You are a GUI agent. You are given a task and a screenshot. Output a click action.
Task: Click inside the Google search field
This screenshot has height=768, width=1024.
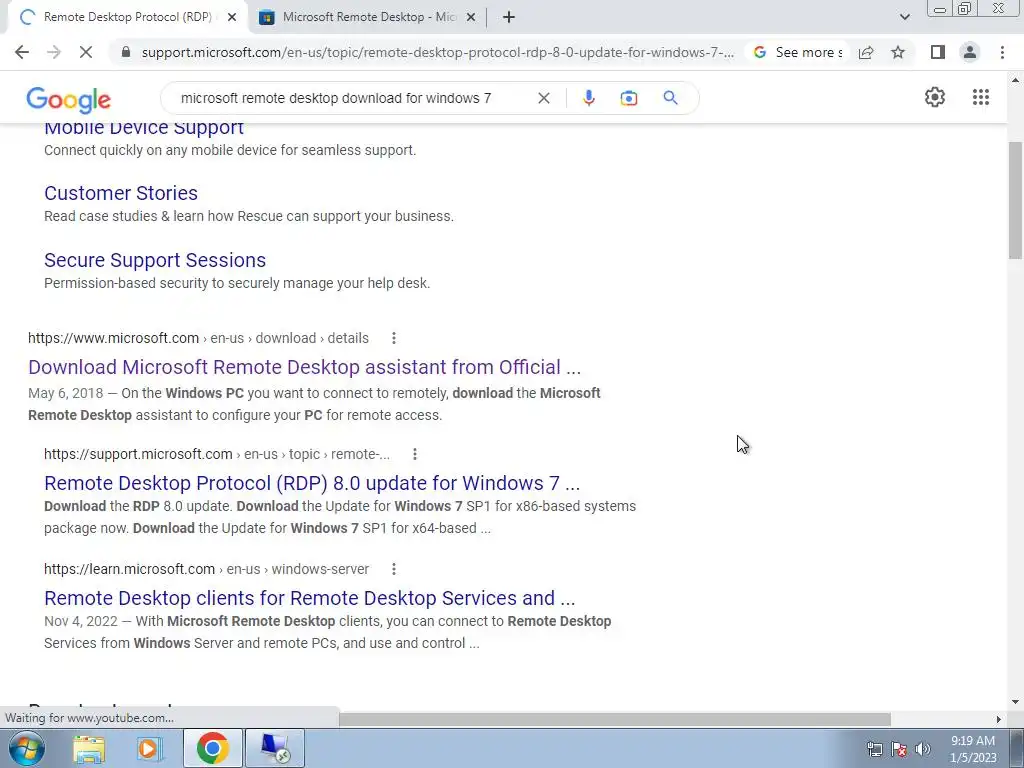(x=336, y=98)
